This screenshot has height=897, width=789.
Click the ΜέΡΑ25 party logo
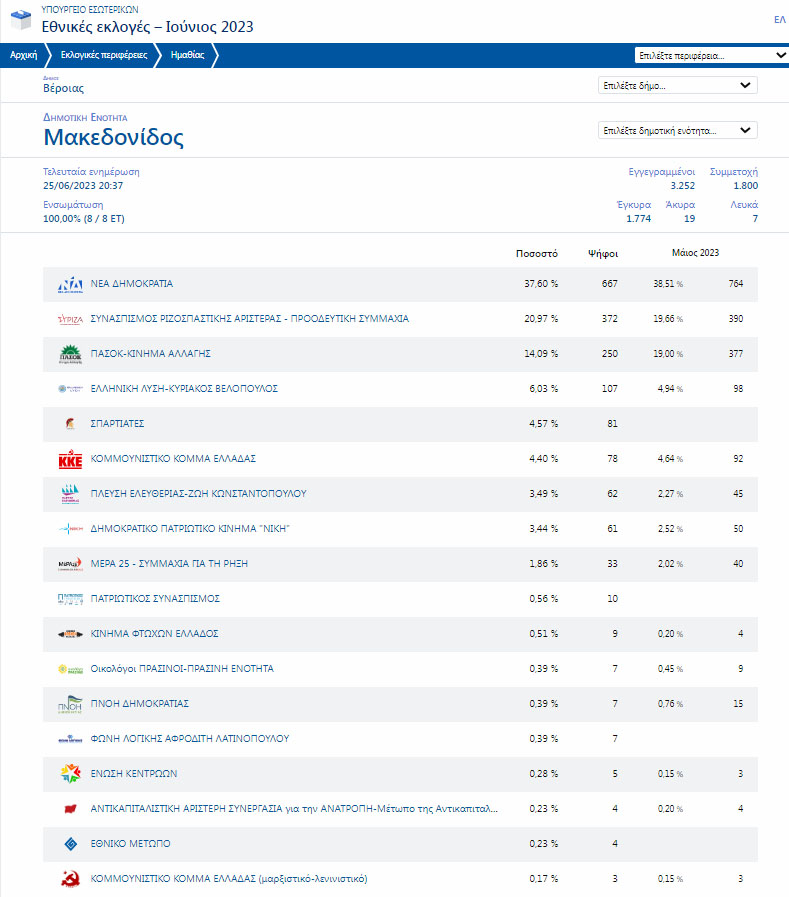pos(70,564)
